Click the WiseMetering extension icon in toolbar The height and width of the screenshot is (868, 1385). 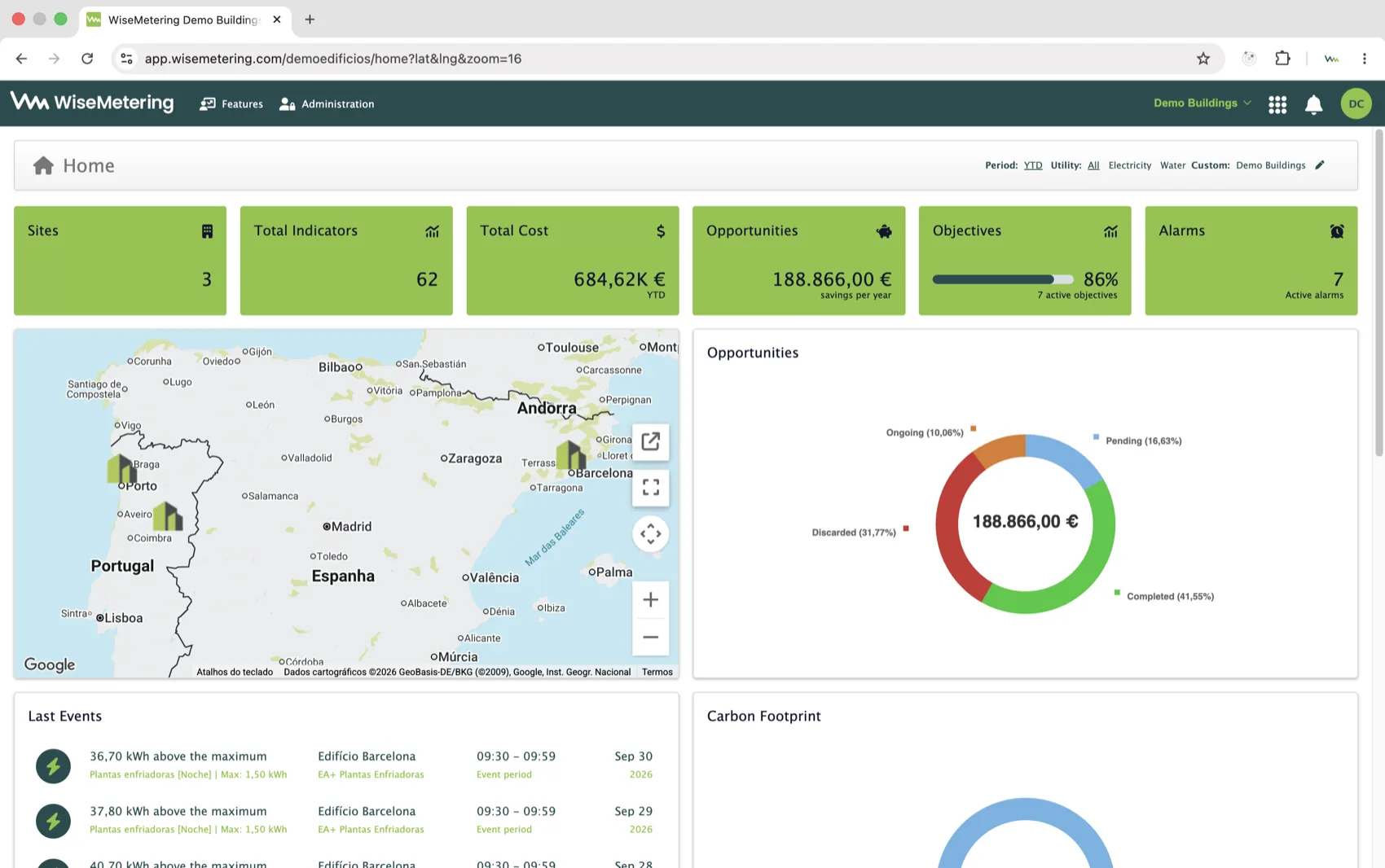(1331, 59)
